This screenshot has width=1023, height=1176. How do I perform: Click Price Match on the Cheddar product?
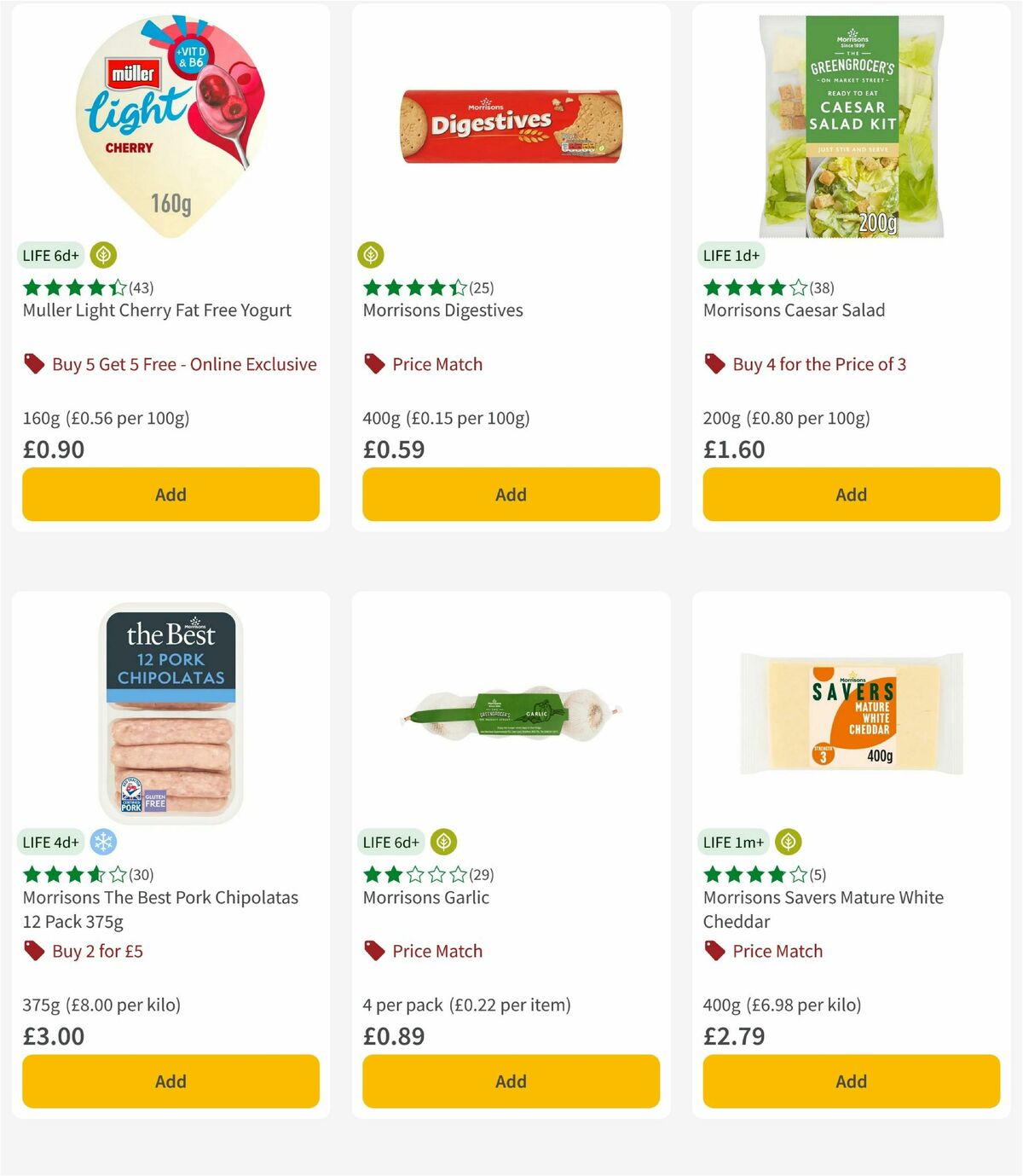(778, 950)
